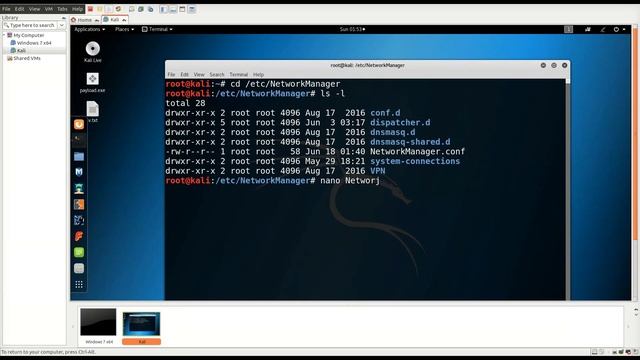
Task: Click the grey notes icon in Kali dock
Action: click(x=79, y=268)
